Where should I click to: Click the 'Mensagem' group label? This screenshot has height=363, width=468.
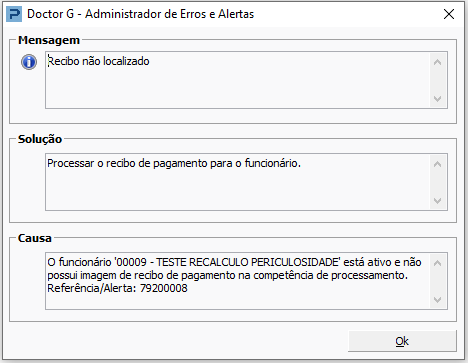pyautogui.click(x=49, y=40)
